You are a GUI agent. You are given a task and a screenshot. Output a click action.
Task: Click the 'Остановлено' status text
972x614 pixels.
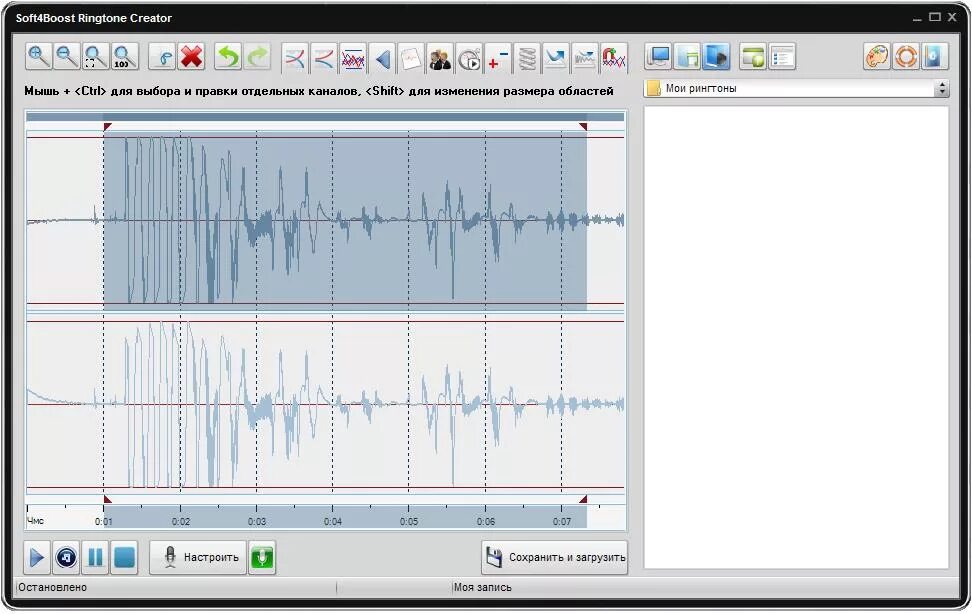pos(53,587)
